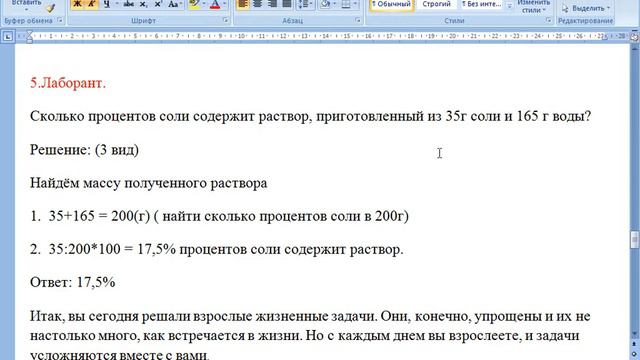Toggle italic (К) formatting
This screenshot has height=360, width=640.
point(91,4)
